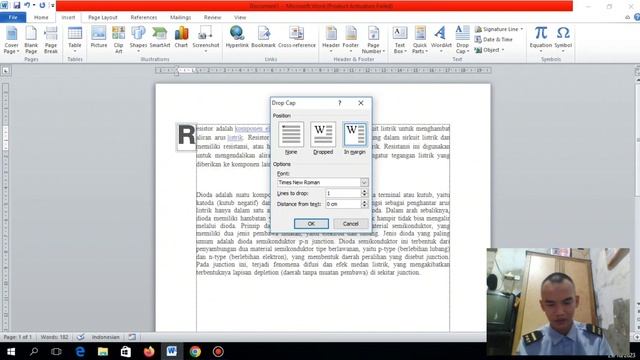Open the Windows Start menu

click(11, 351)
